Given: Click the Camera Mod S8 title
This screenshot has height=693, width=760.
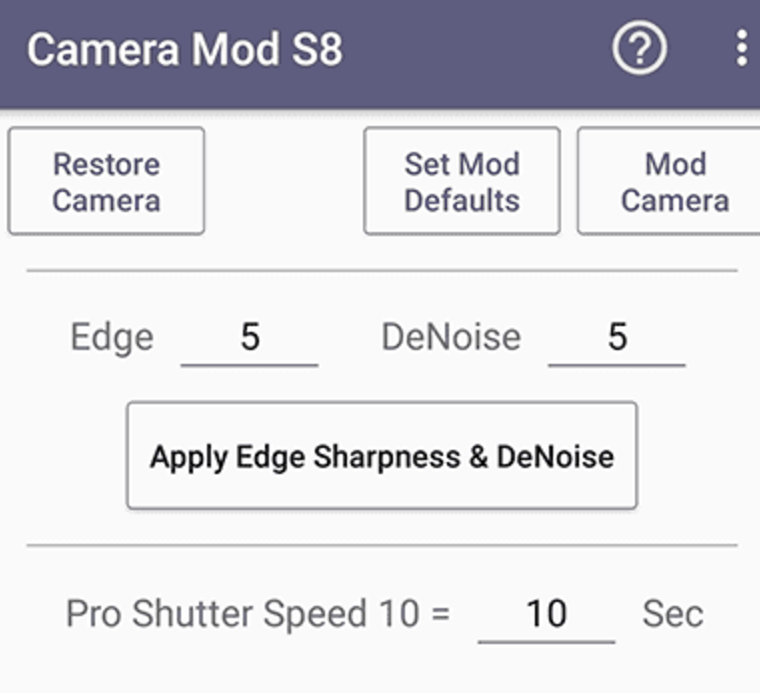Looking at the screenshot, I should 184,49.
